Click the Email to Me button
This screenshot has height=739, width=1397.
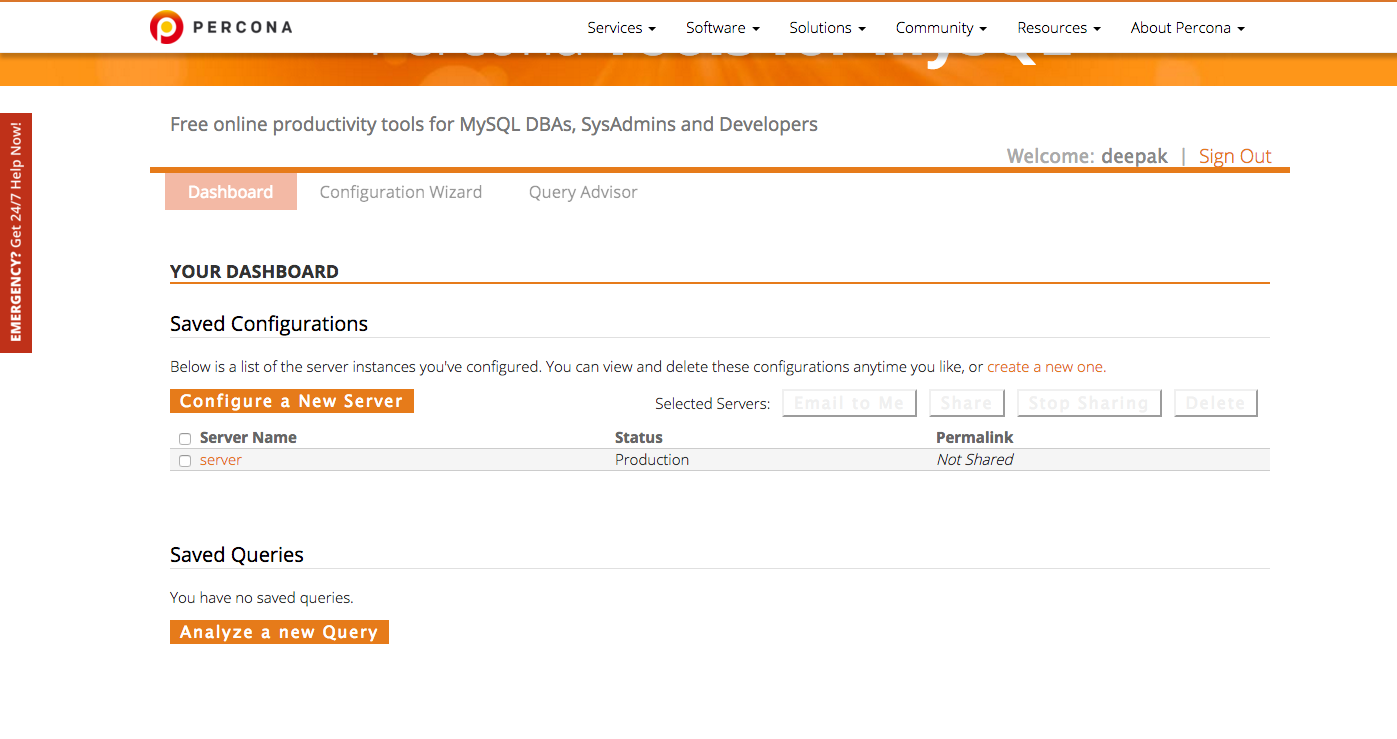(849, 403)
